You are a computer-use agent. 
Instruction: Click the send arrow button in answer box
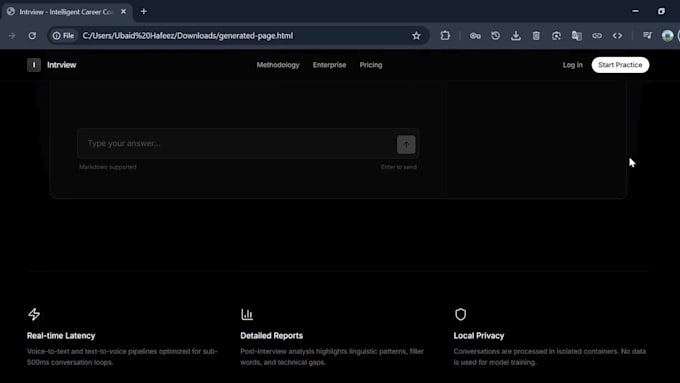coord(406,144)
